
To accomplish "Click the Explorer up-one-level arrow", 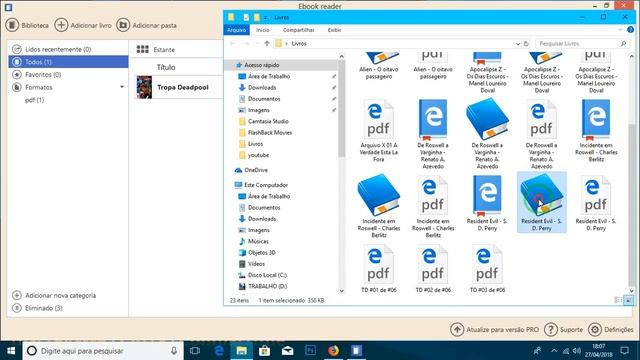I will (267, 43).
